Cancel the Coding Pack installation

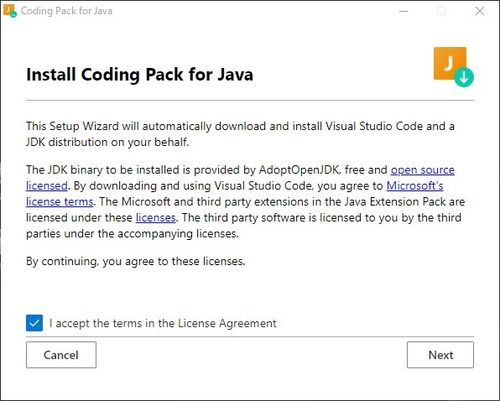[x=61, y=355]
